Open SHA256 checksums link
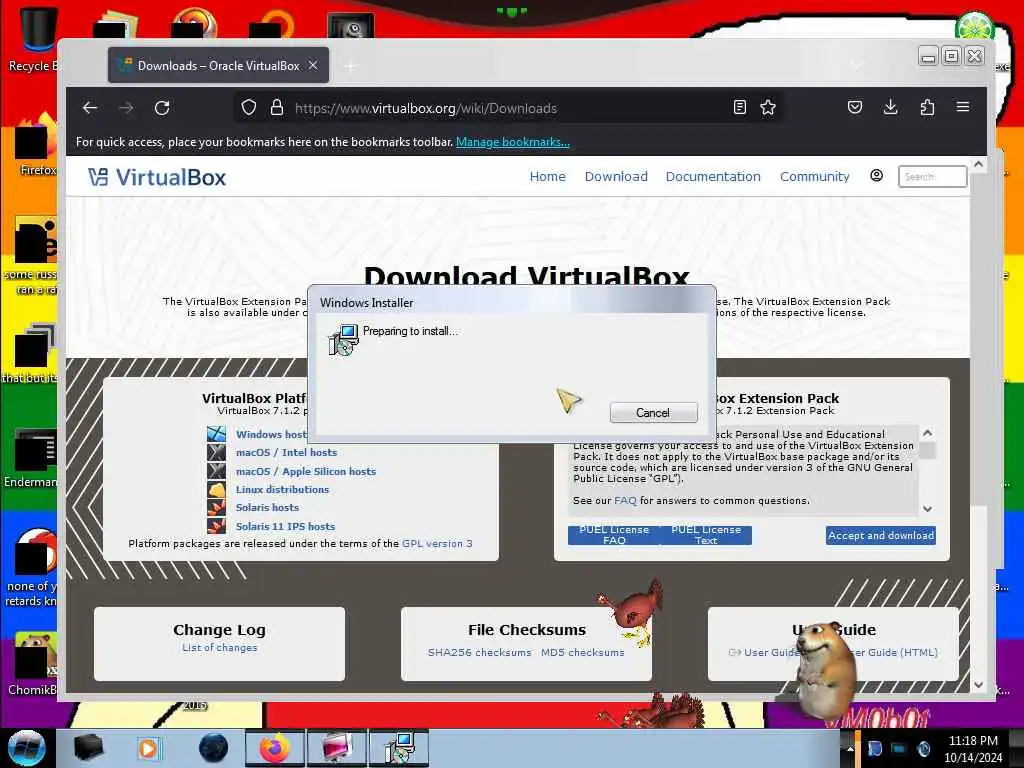The image size is (1024, 768). coord(479,652)
